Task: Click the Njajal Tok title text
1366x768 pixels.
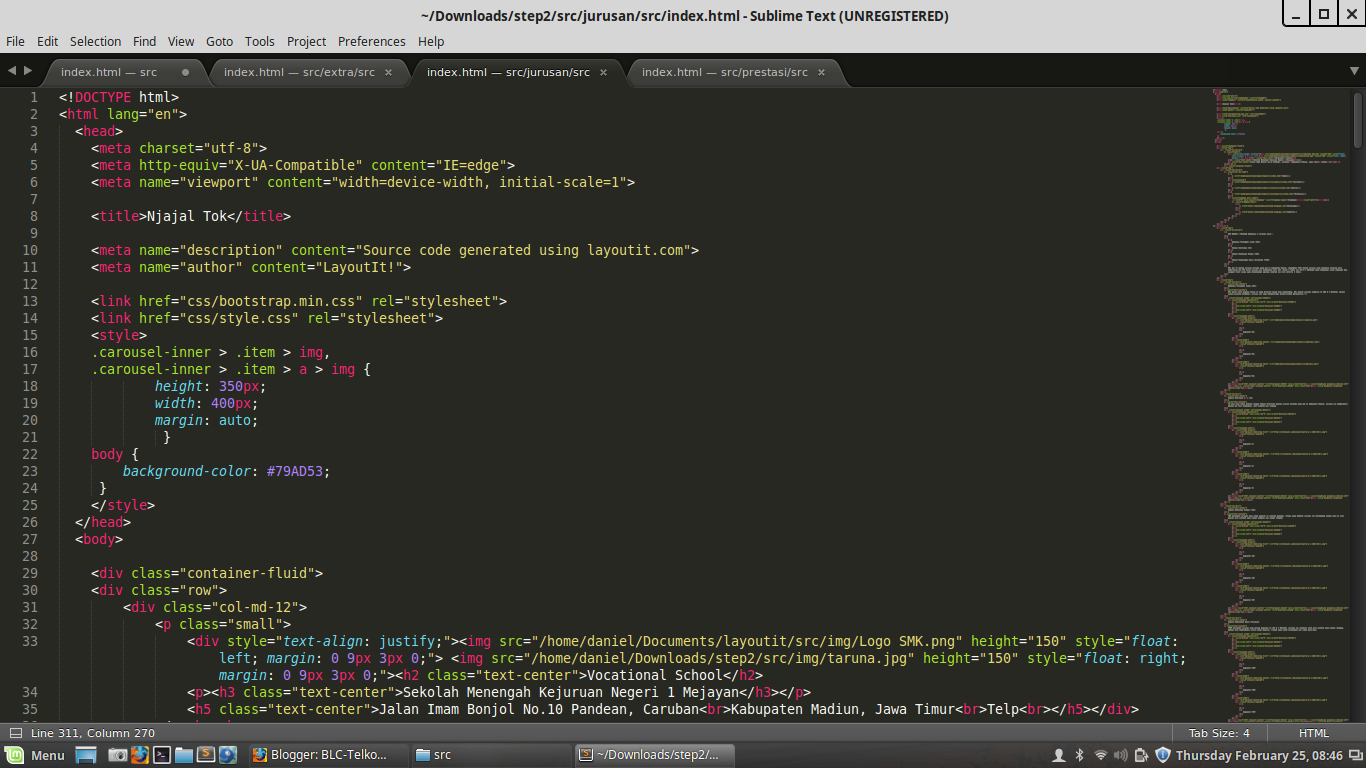Action: (x=187, y=216)
